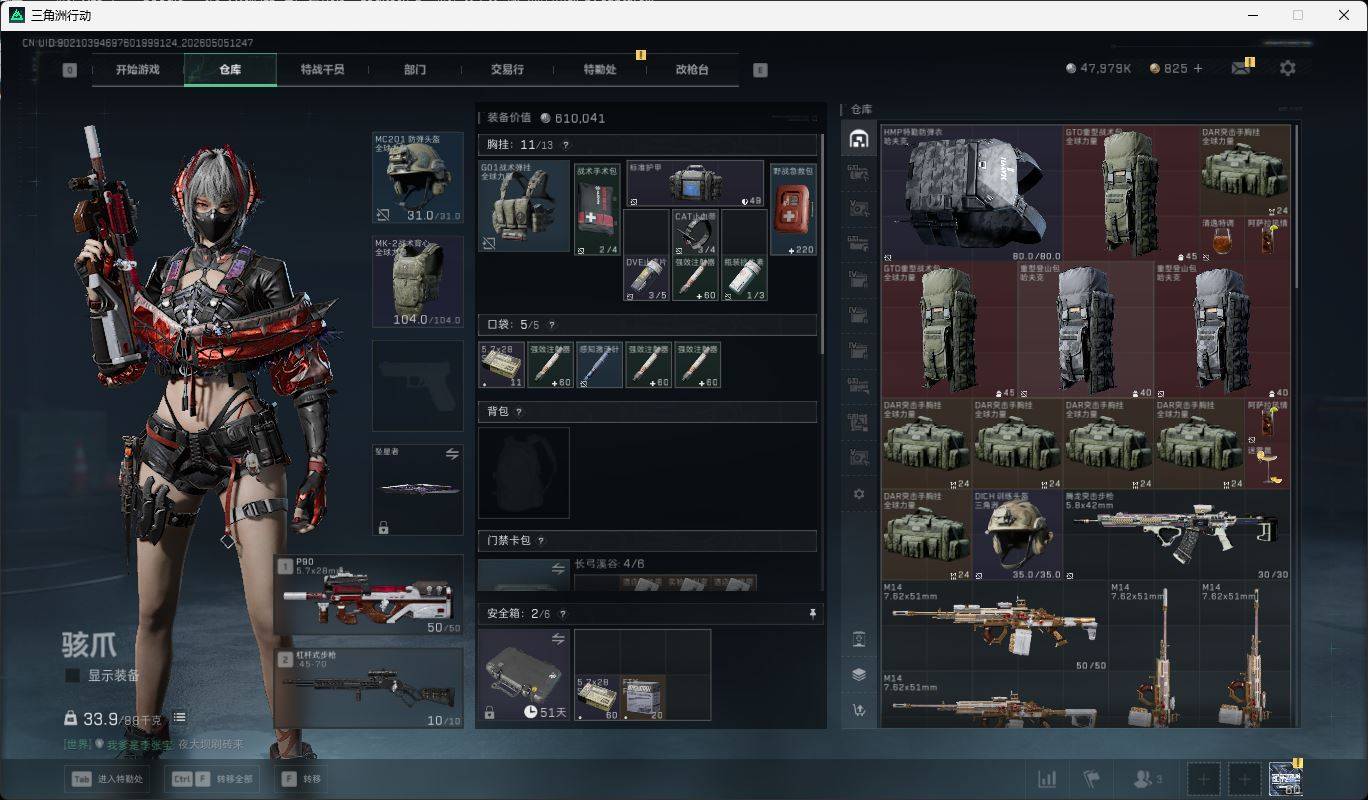The image size is (1368, 800).
Task: Click the E key next tab button
Action: click(760, 70)
